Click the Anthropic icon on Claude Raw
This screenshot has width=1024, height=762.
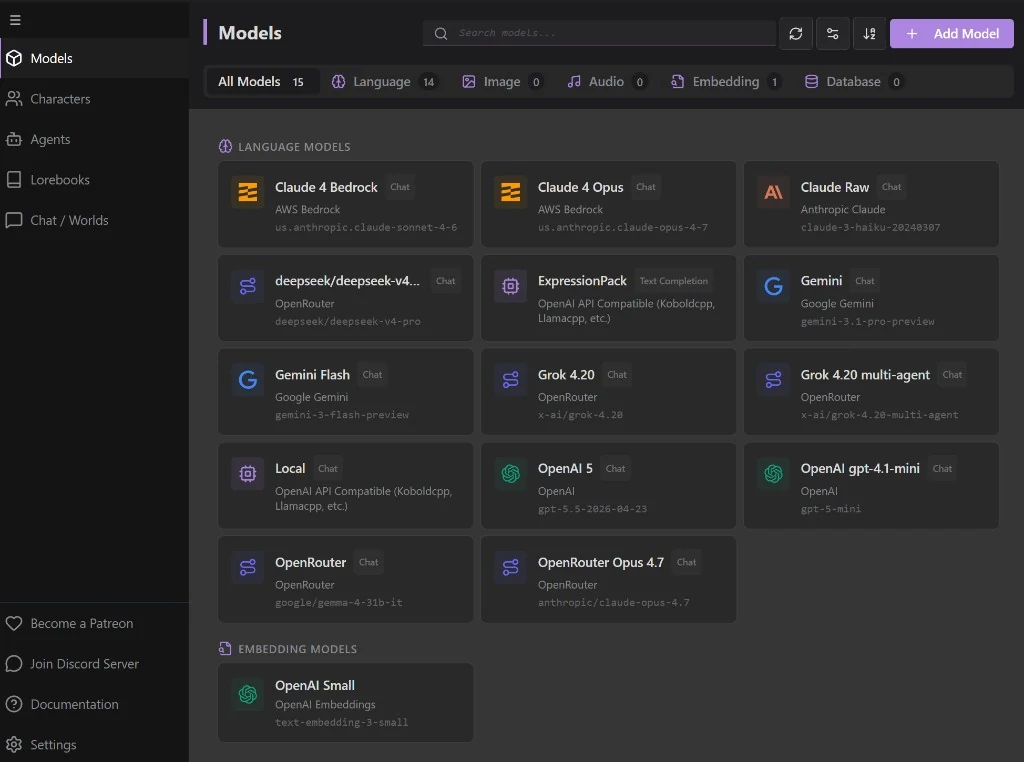tap(773, 192)
